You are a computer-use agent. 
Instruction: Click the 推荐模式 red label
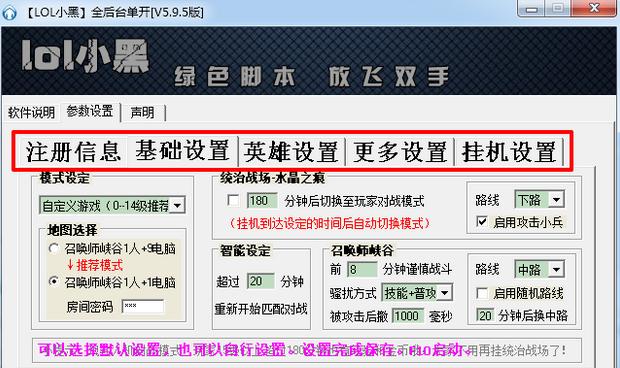(x=99, y=265)
